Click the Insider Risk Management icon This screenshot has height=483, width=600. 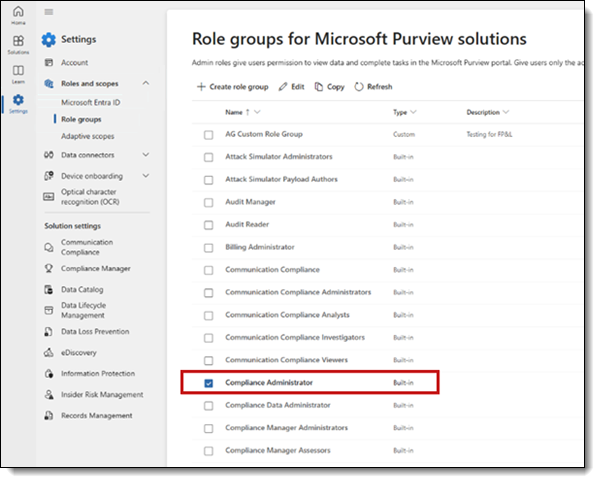point(49,395)
